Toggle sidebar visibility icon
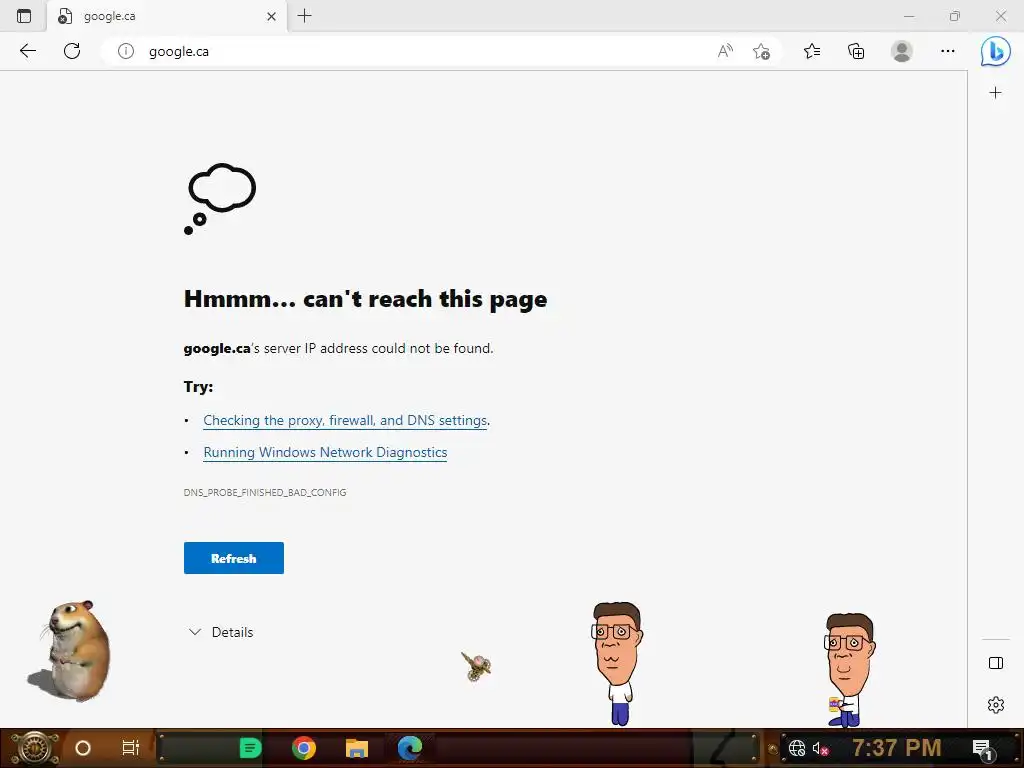 pyautogui.click(x=996, y=664)
